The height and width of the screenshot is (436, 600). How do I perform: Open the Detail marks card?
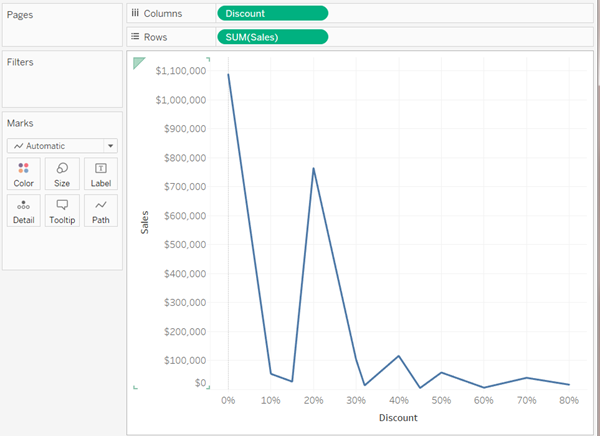coord(23,211)
